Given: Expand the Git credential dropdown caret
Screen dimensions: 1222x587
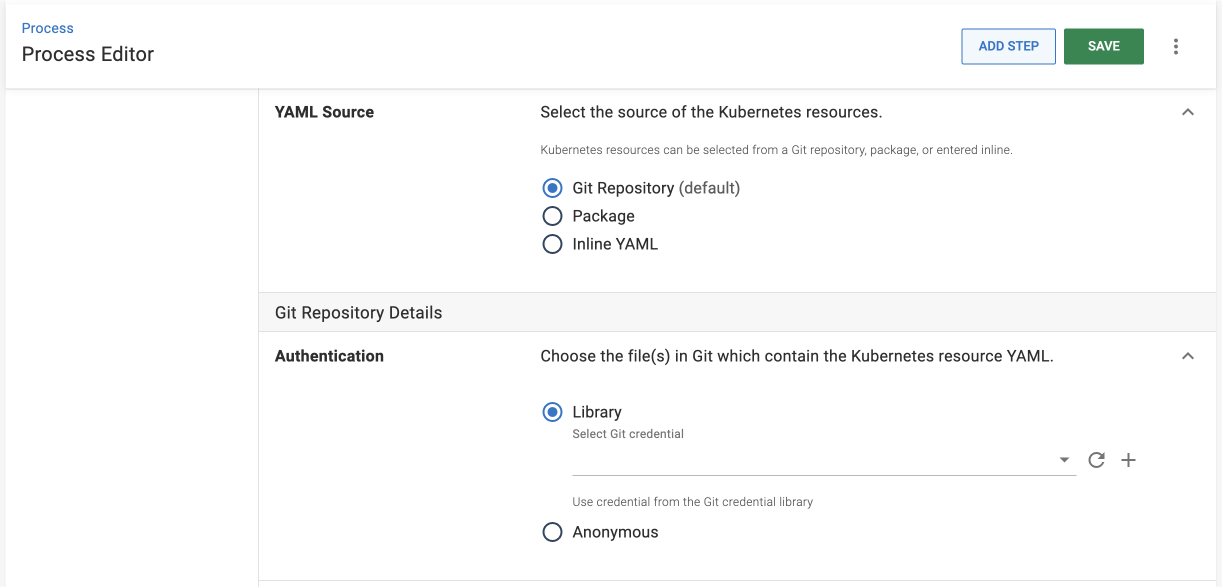Looking at the screenshot, I should click(1064, 460).
